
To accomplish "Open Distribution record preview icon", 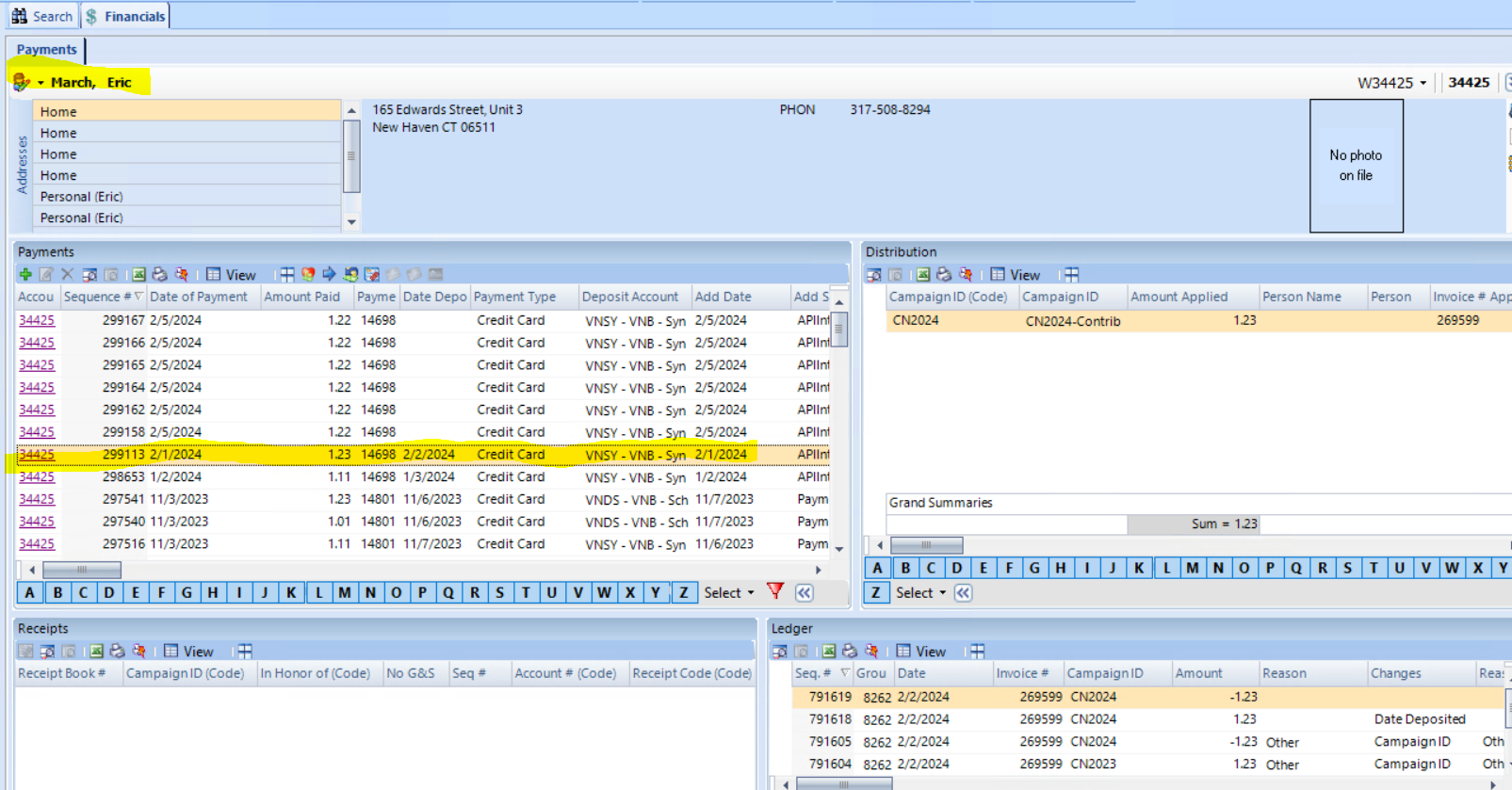I will [874, 274].
